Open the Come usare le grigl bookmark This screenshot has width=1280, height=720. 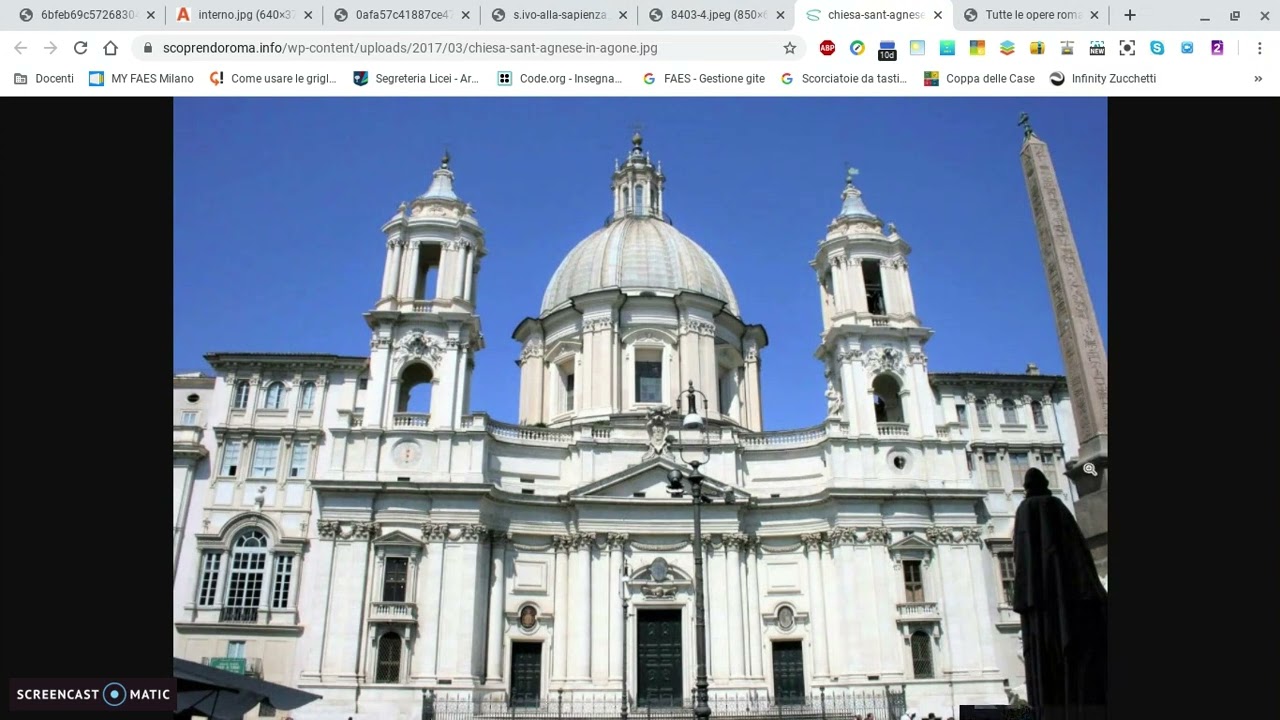pyautogui.click(x=273, y=78)
